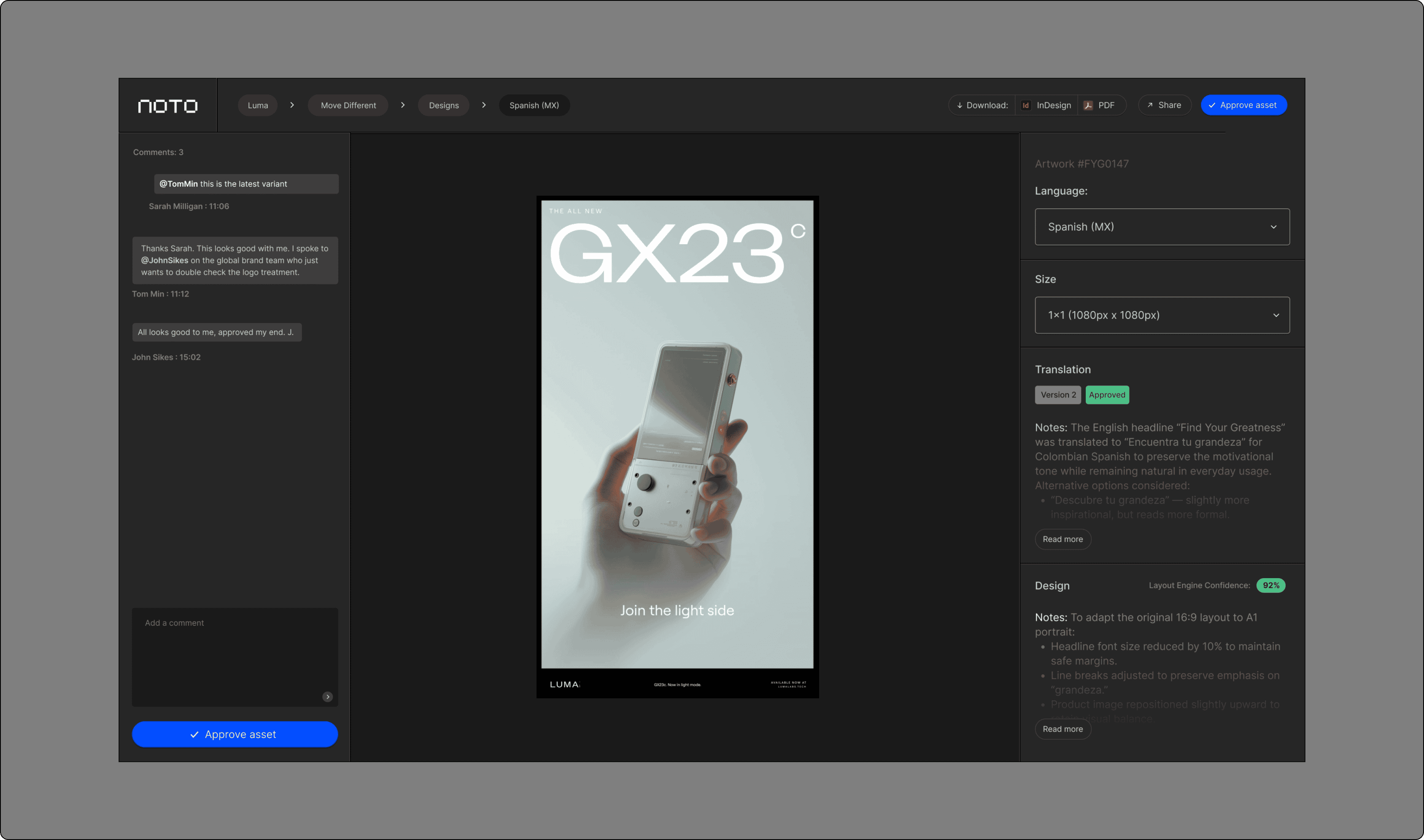
Task: Click the InDesign download icon
Action: (x=1025, y=105)
